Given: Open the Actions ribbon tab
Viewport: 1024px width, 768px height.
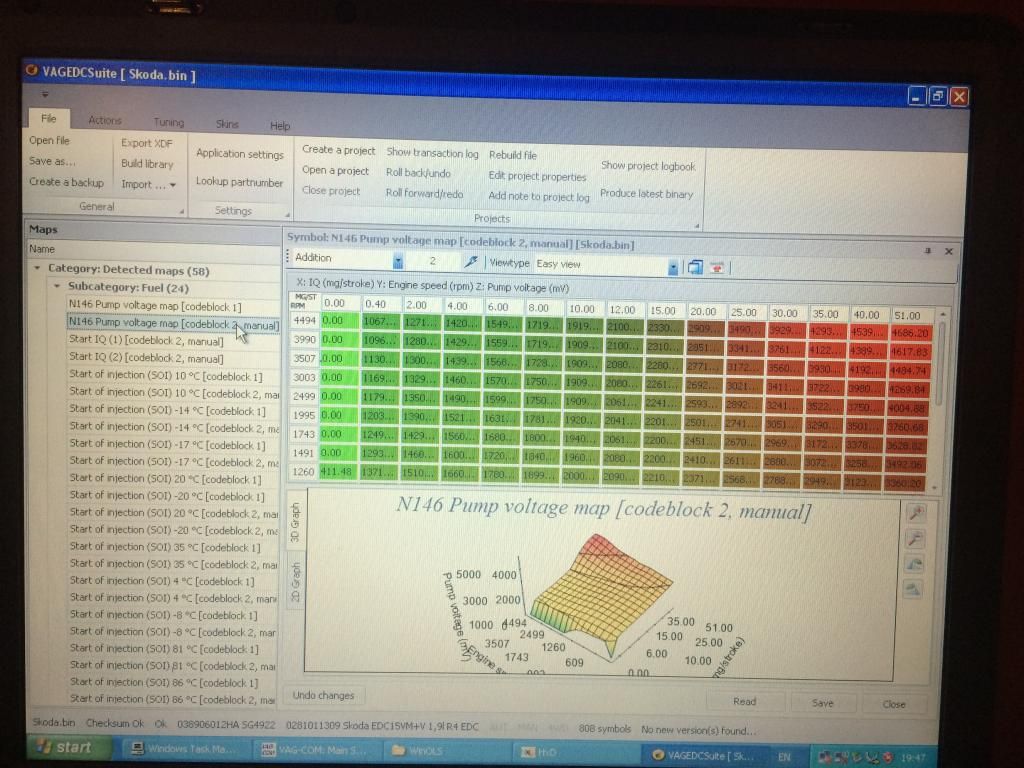Looking at the screenshot, I should (104, 120).
